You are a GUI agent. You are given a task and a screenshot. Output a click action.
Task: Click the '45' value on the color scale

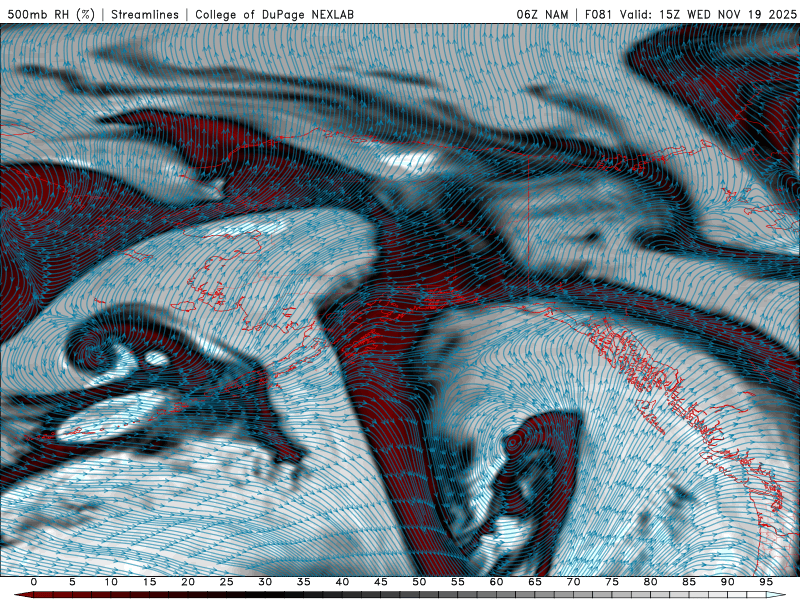coord(381,582)
